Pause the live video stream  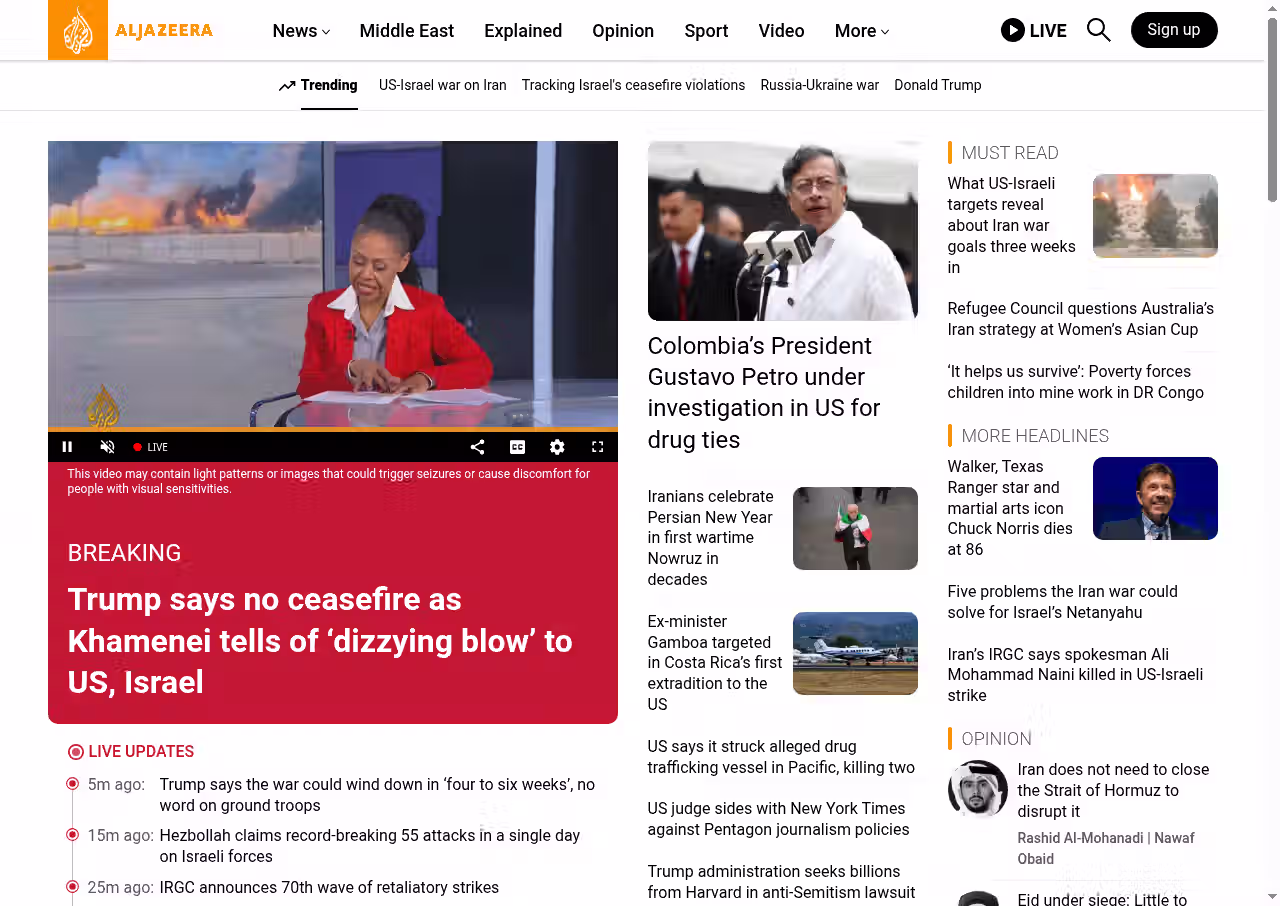pos(68,447)
